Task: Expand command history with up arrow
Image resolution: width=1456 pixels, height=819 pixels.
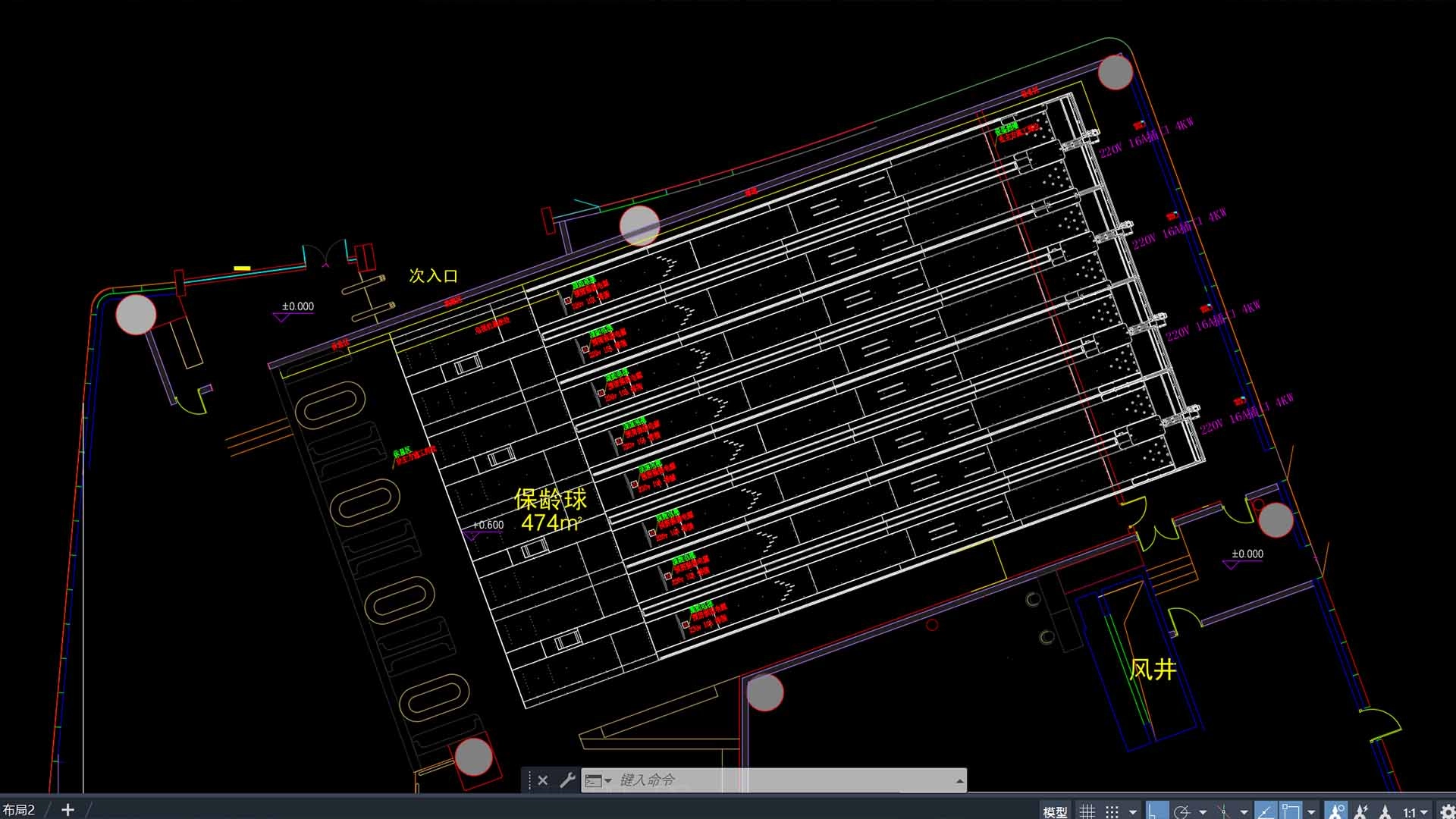Action: click(959, 780)
